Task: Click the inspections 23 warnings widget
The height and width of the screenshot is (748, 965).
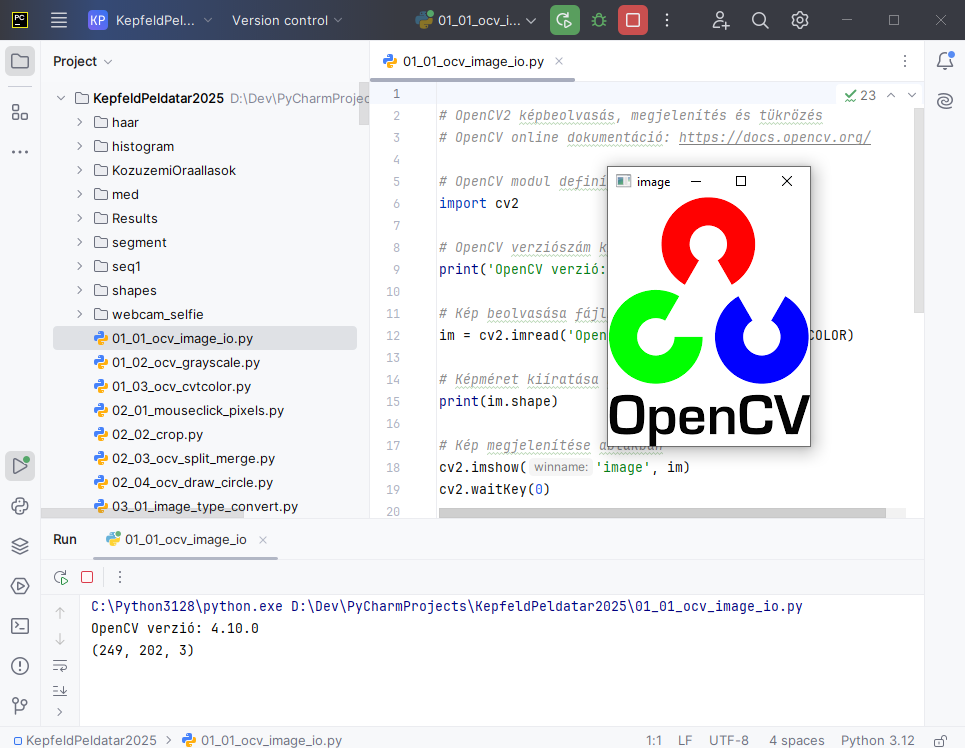Action: point(860,95)
